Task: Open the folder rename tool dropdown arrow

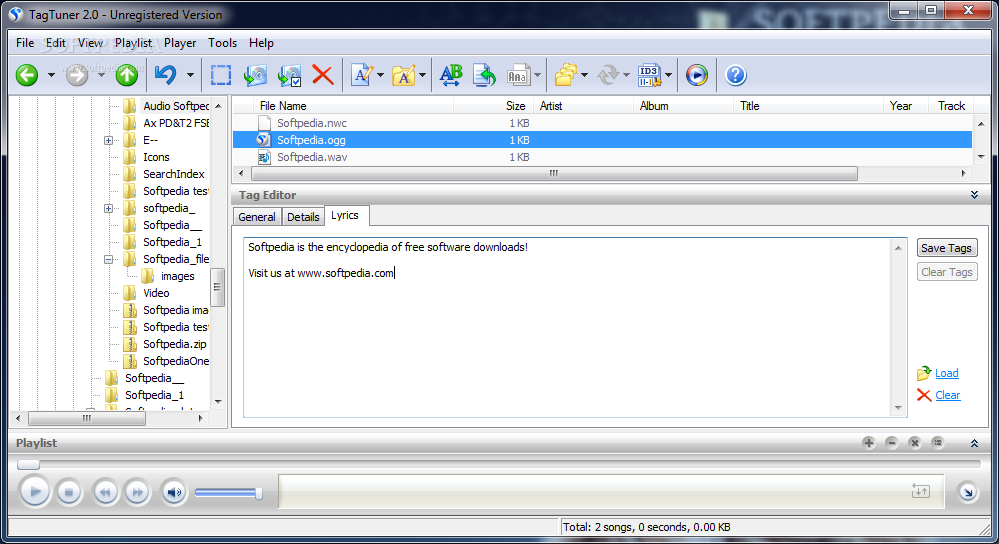Action: tap(422, 75)
